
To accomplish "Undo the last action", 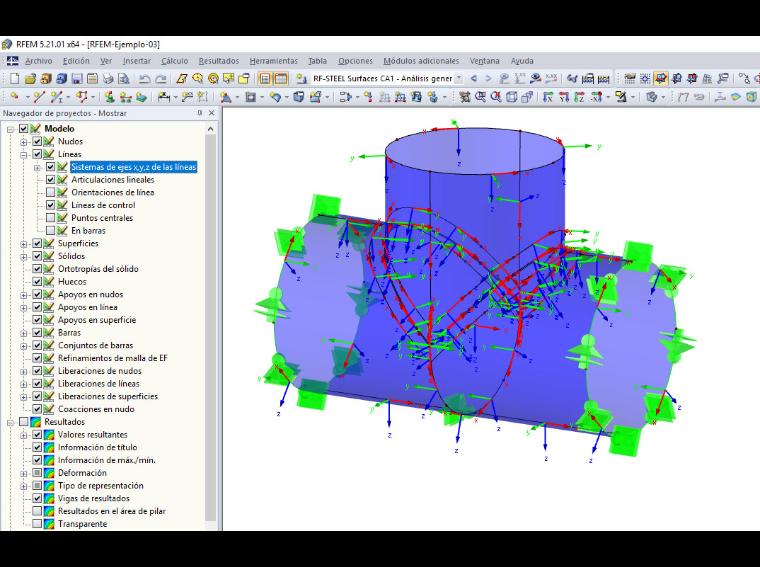I will click(x=144, y=79).
